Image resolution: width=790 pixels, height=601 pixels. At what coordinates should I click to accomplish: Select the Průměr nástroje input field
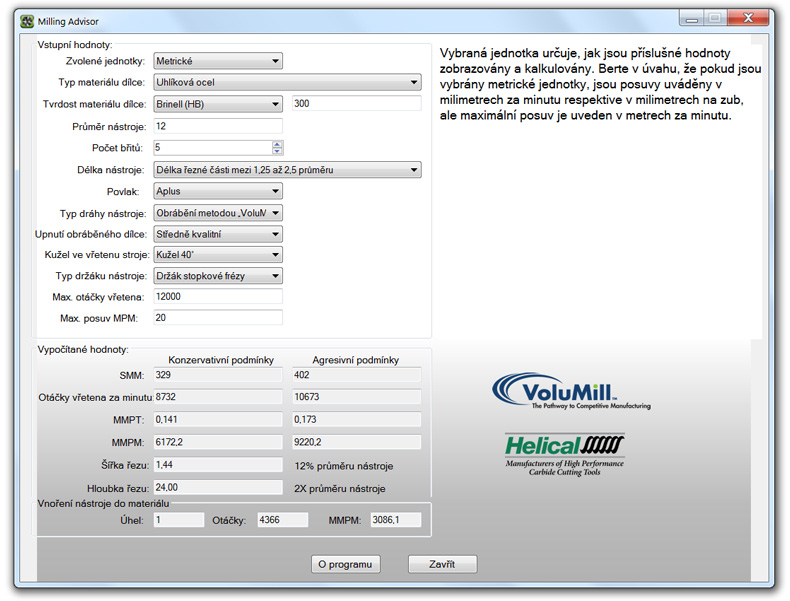[218, 126]
